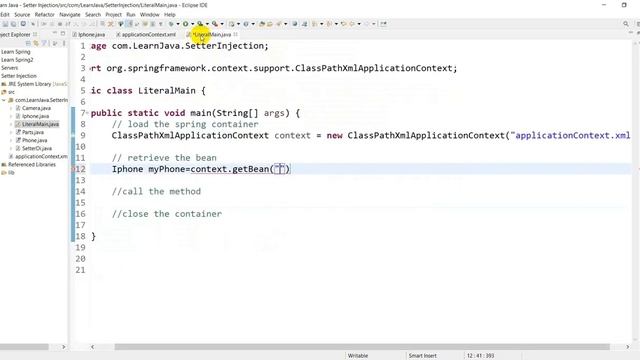Open the Run button dropdown arrow

(x=192, y=24)
